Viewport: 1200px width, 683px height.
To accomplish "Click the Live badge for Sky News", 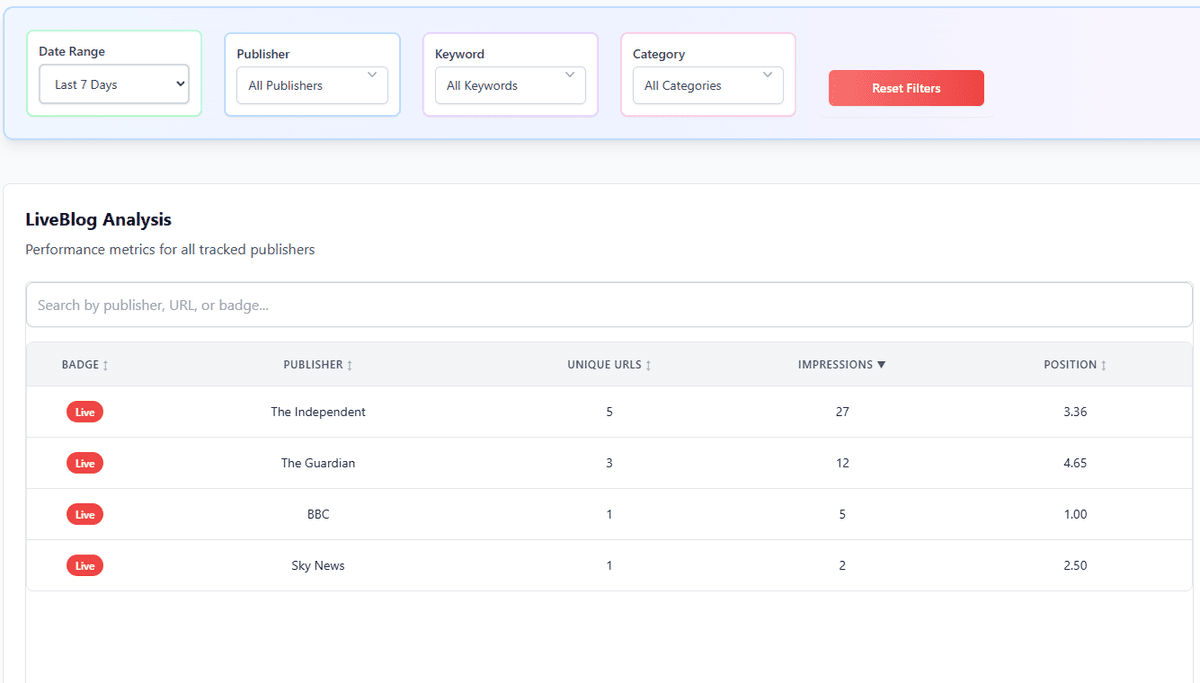I will click(x=85, y=565).
